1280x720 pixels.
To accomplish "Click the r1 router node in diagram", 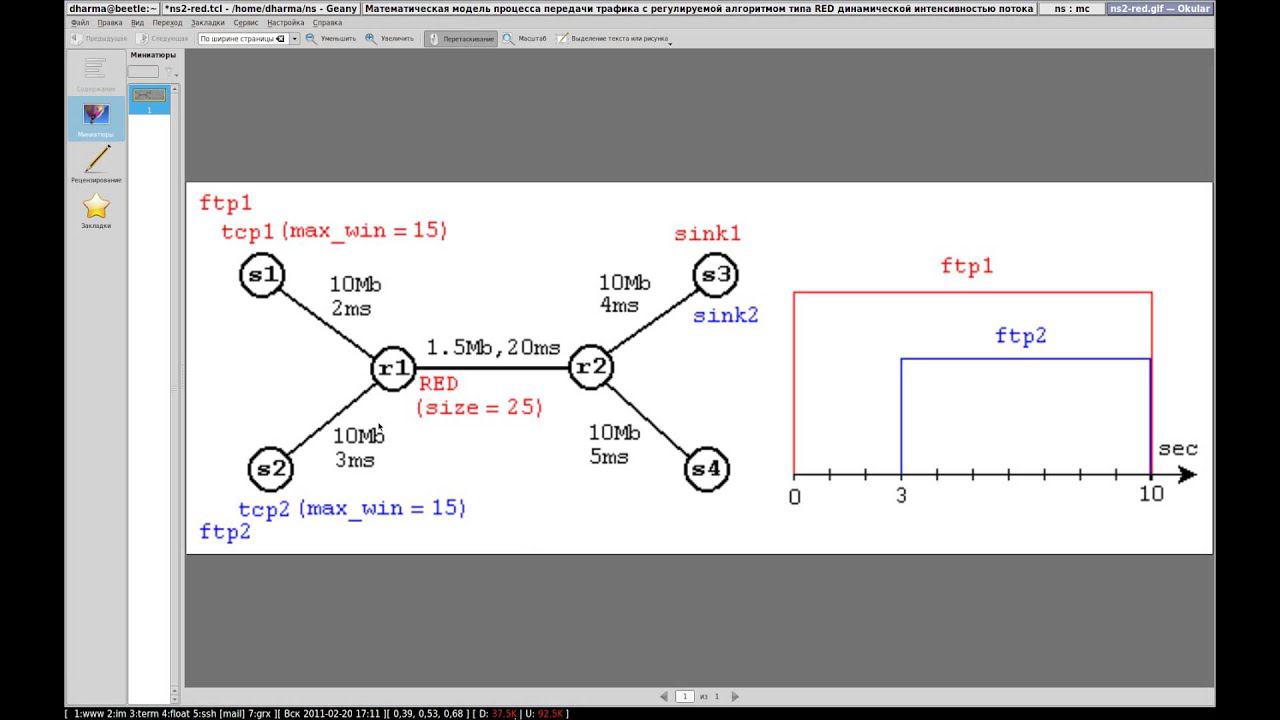I will click(394, 368).
